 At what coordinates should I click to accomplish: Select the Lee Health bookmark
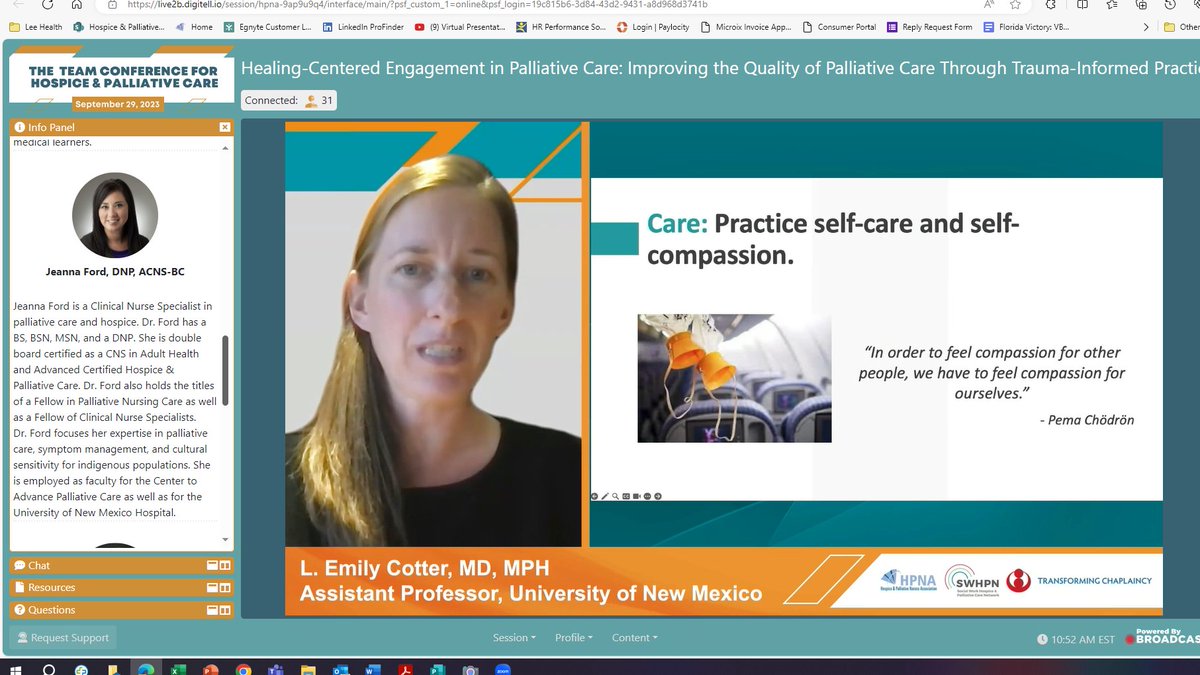[34, 27]
